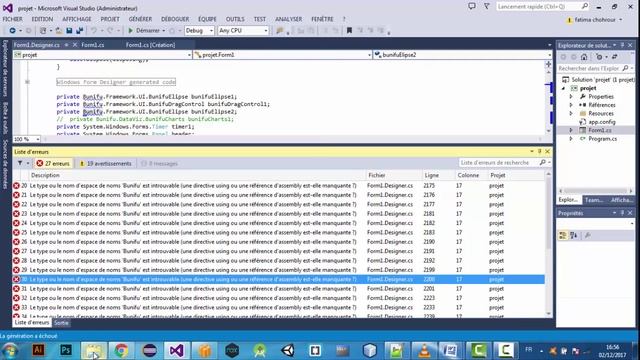Expand the Properties node in Solution Explorer
Viewport: 640px width, 360px height.
571,97
